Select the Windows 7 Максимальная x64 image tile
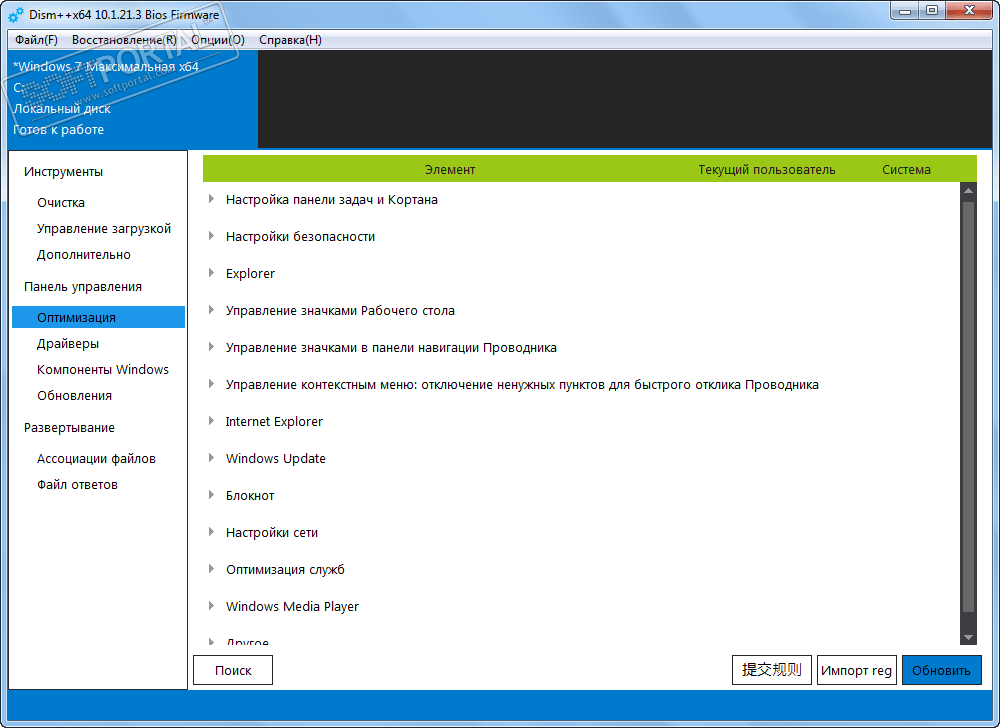This screenshot has height=728, width=1000. click(133, 99)
